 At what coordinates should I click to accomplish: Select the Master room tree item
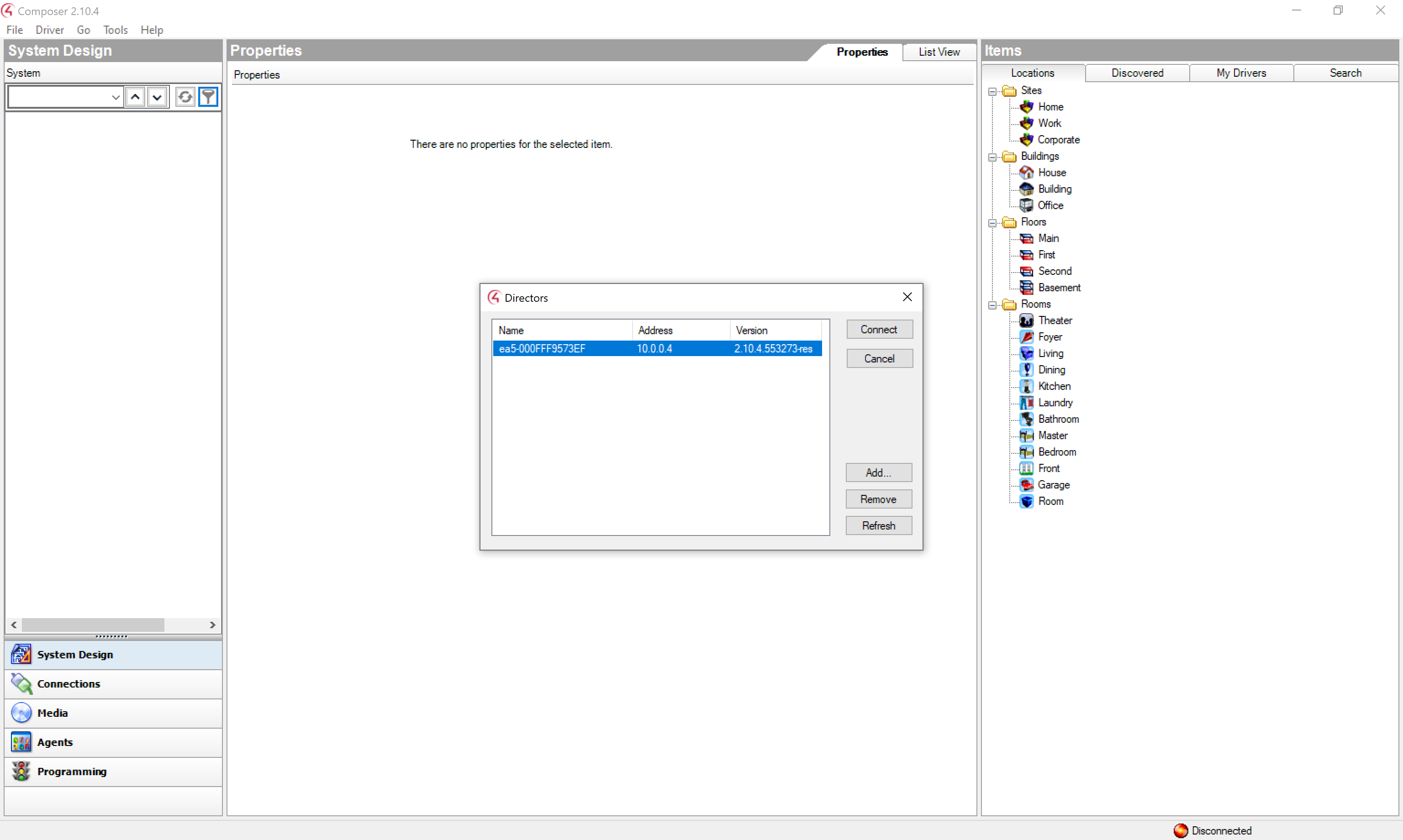coord(1053,435)
